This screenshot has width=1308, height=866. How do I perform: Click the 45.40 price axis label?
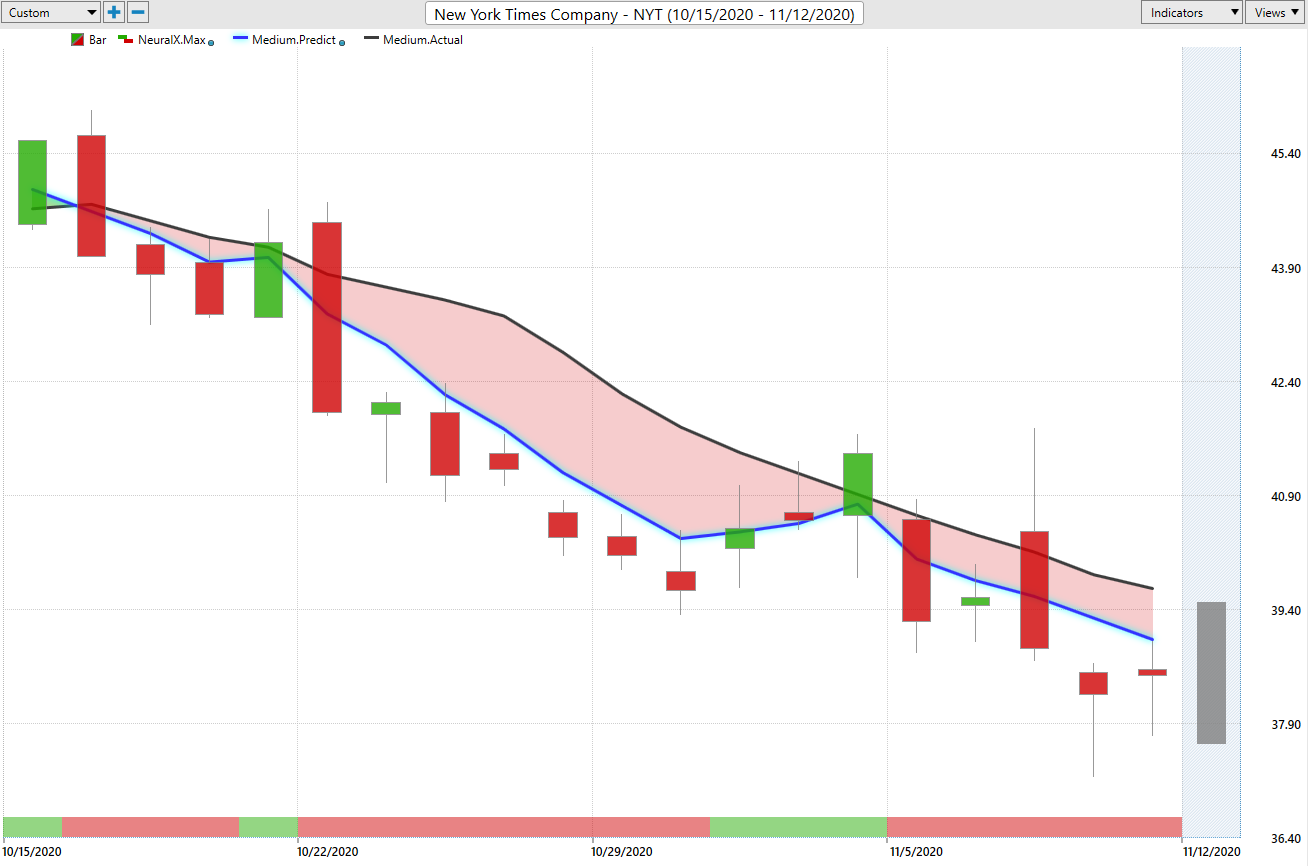click(1285, 154)
